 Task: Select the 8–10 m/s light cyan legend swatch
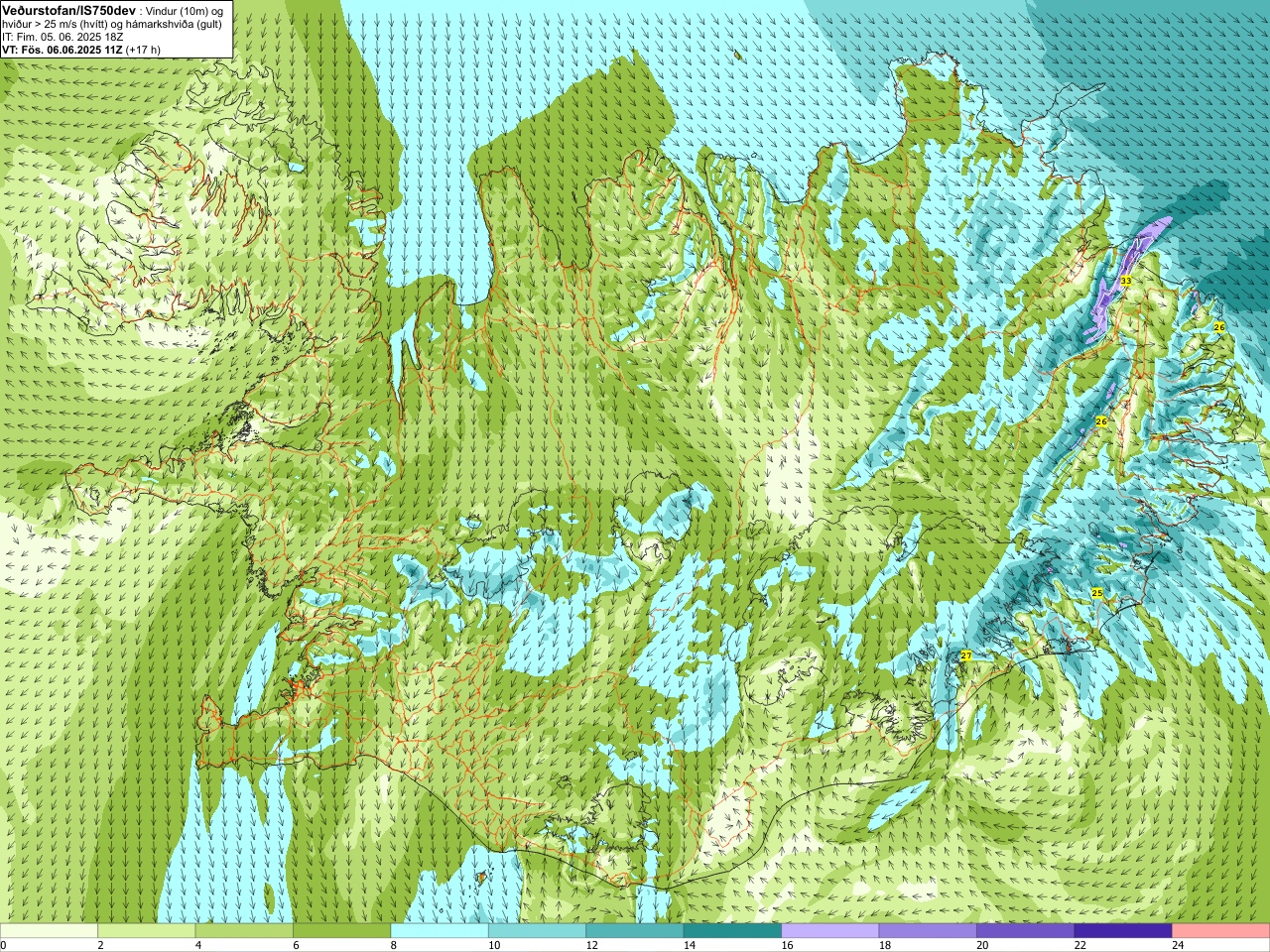(440, 930)
